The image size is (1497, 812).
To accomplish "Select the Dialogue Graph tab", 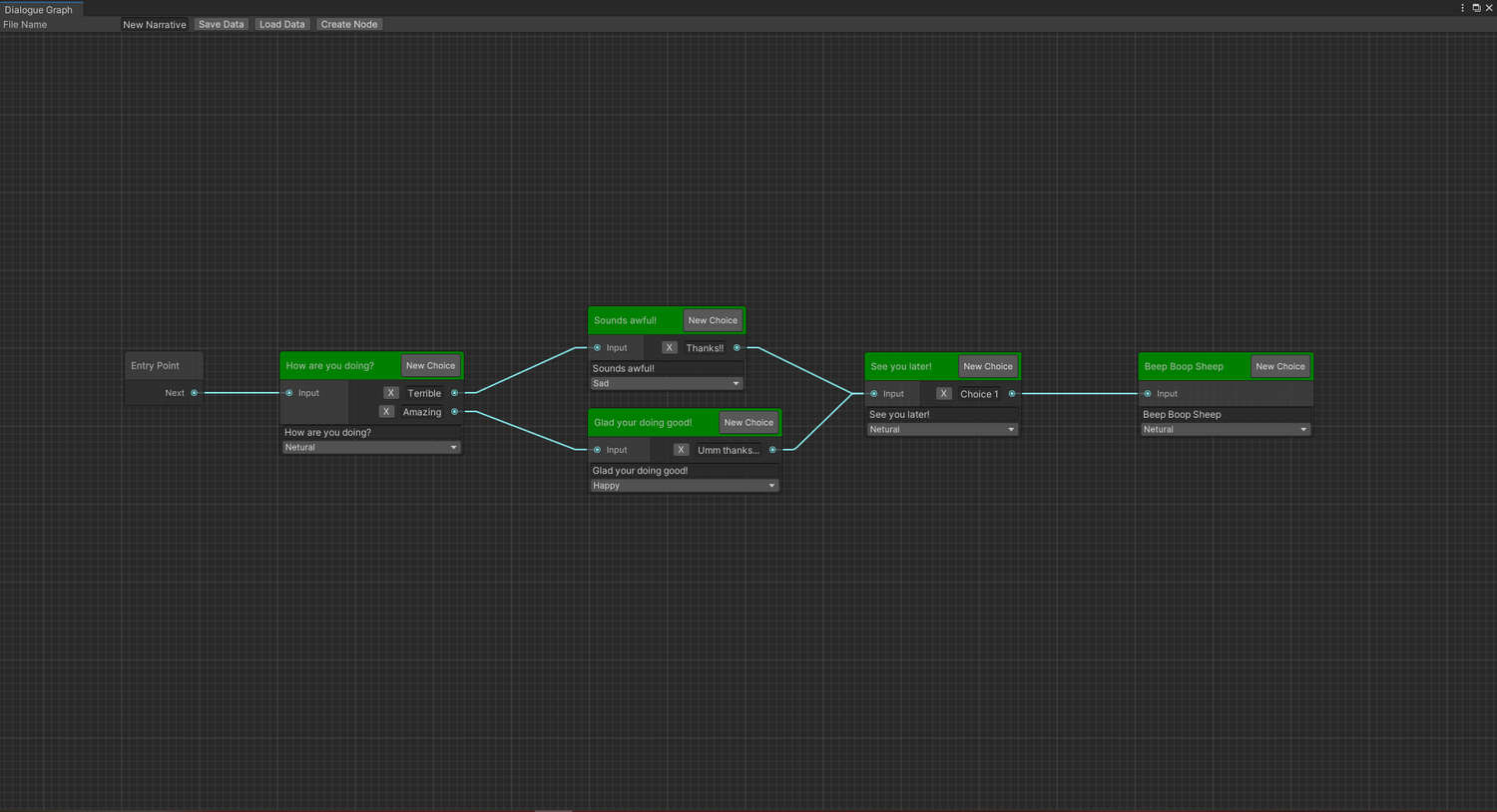I will [x=39, y=10].
